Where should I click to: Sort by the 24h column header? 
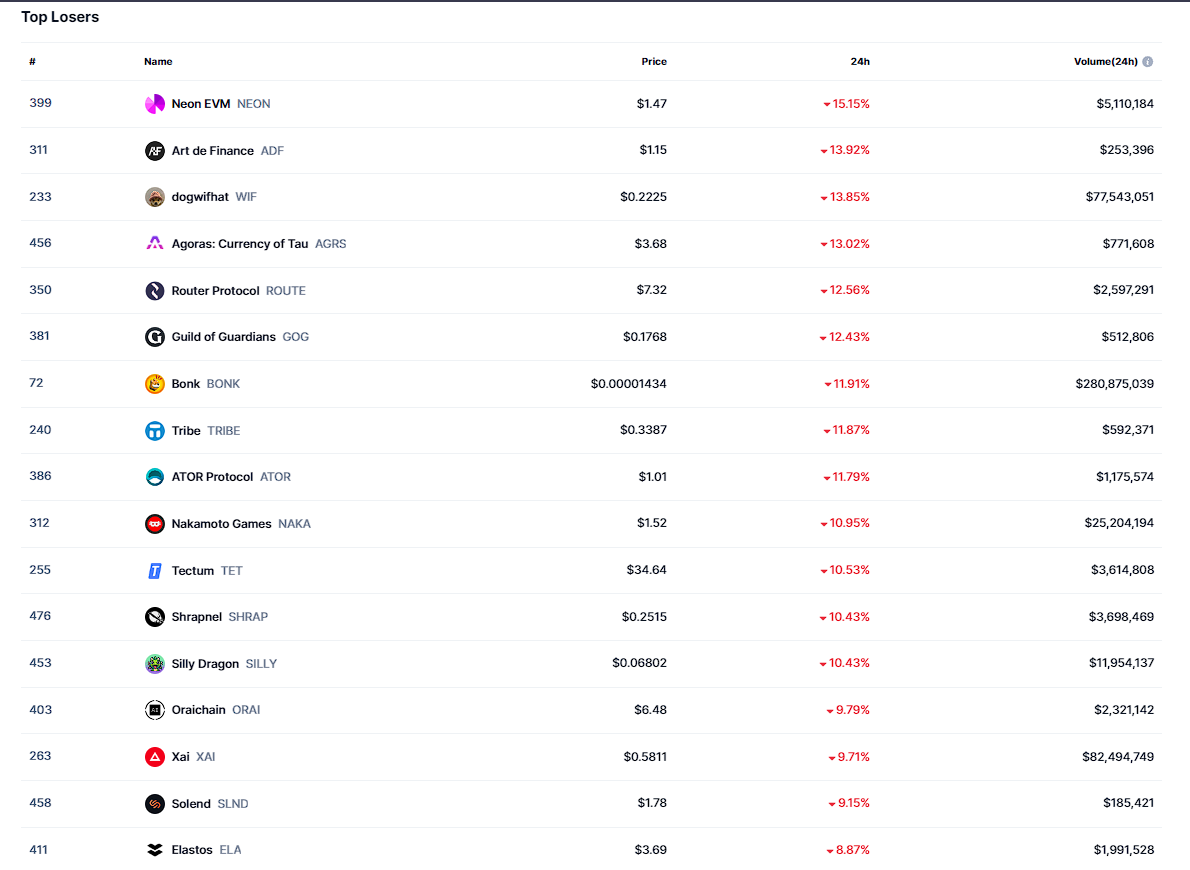(860, 62)
